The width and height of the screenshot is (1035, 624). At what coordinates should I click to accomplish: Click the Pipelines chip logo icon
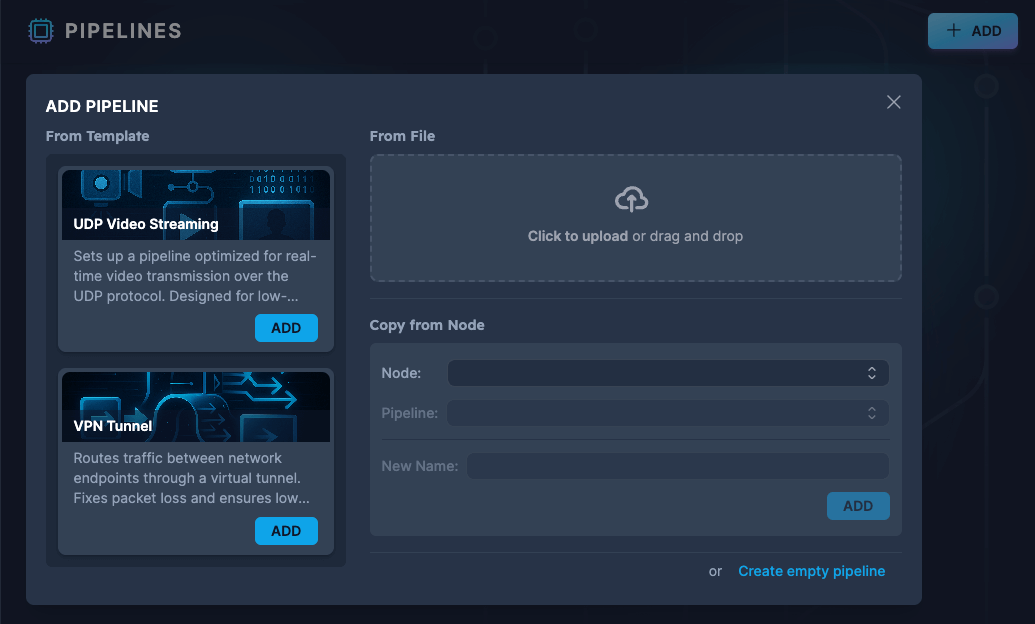pyautogui.click(x=40, y=31)
